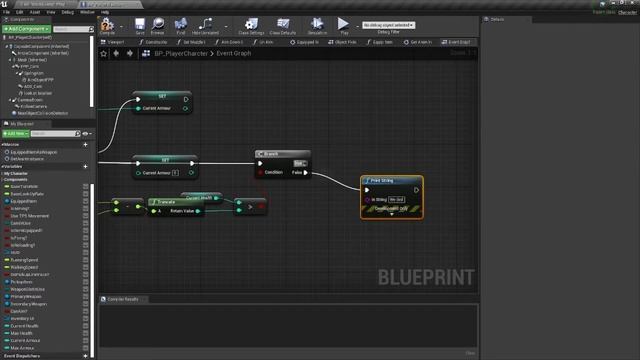Click the components search field
Viewport: 640px width, 360px height.
point(73,29)
